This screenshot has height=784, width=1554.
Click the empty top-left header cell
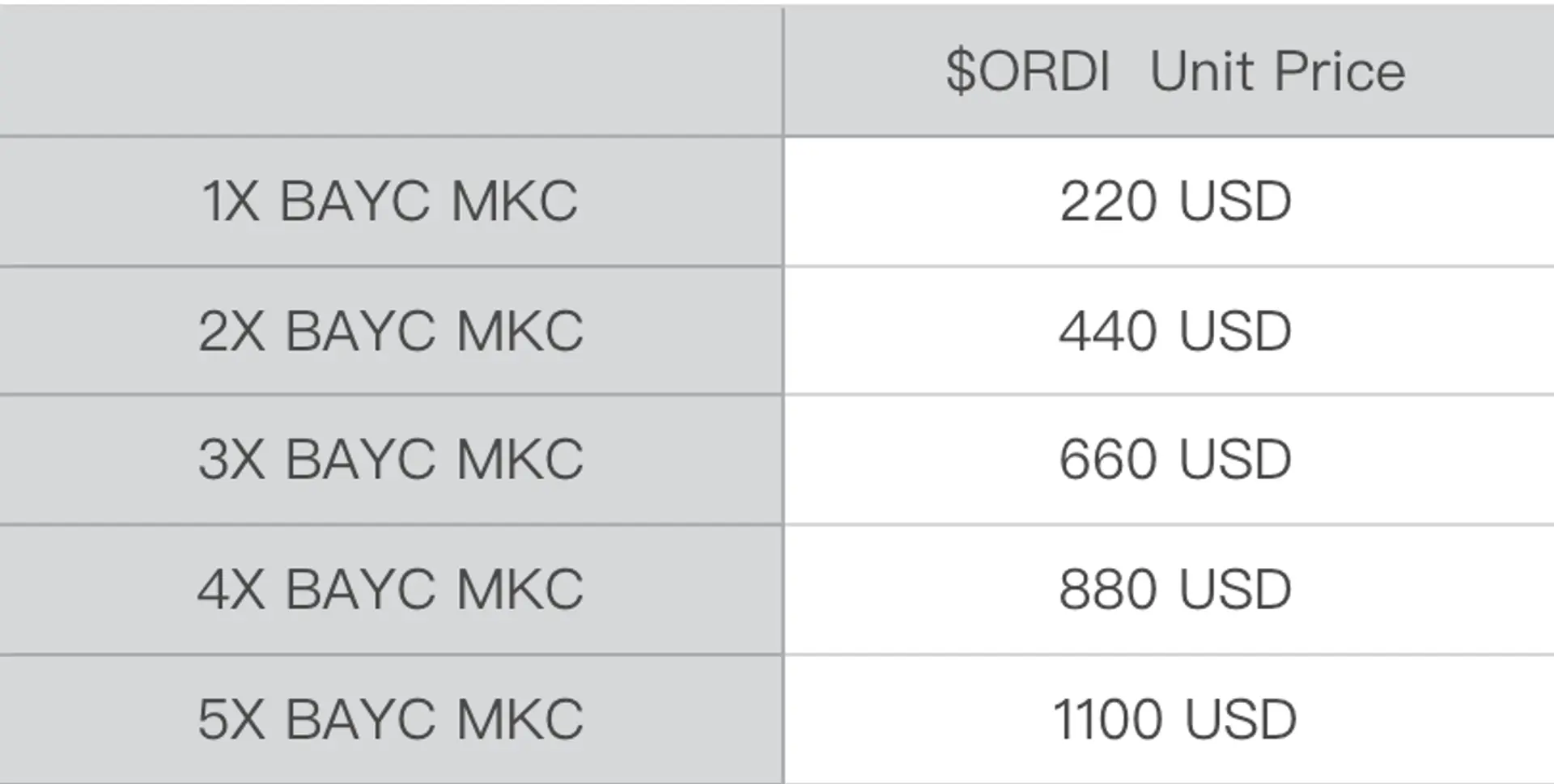(389, 71)
